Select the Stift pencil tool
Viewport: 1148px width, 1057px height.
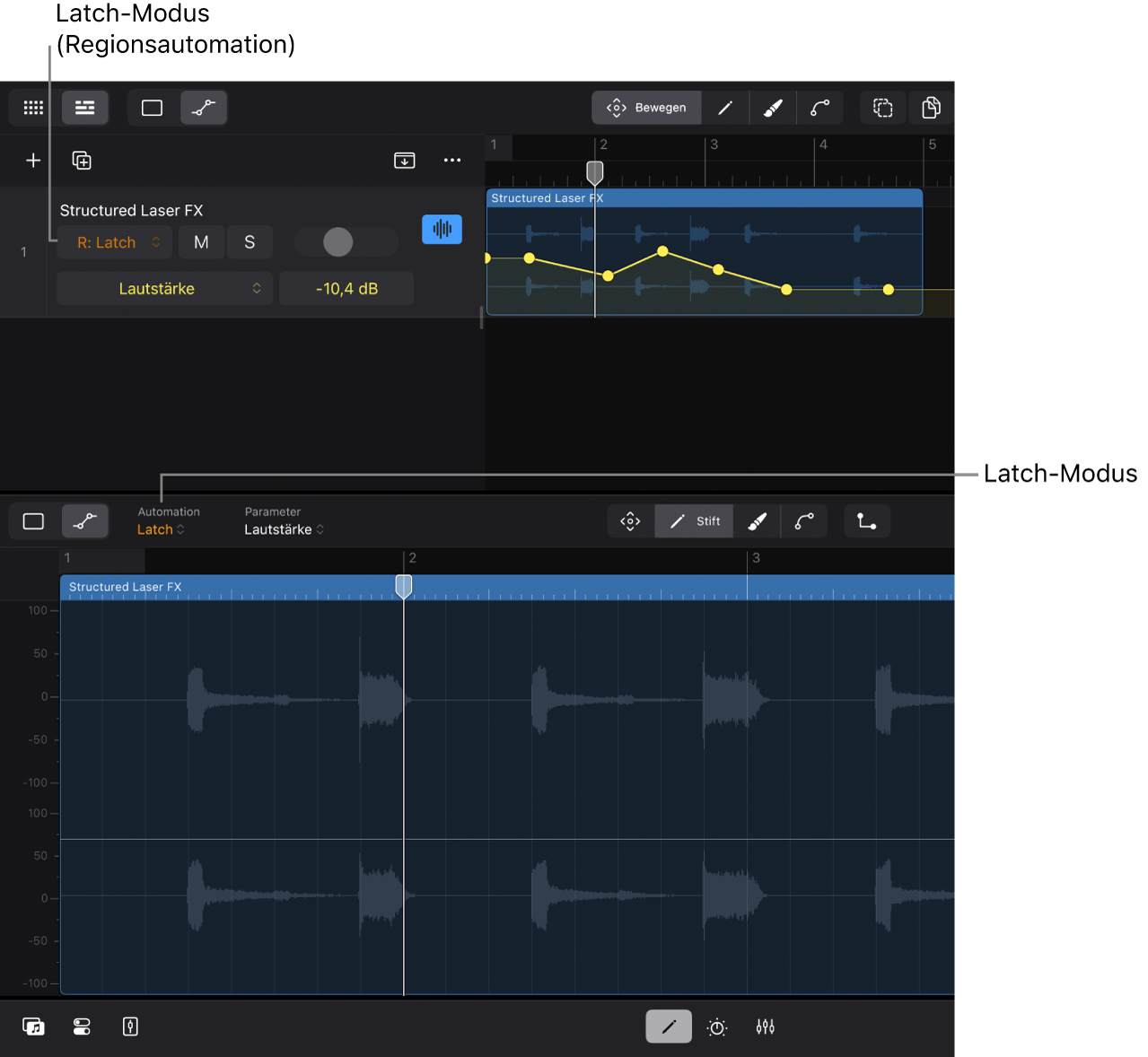coord(695,521)
